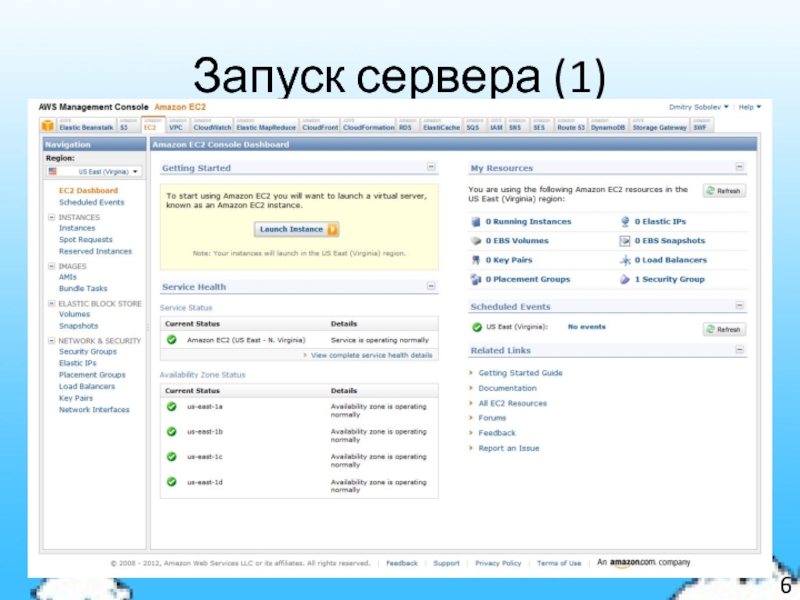
Task: Open Spot Requests in navigation
Action: 86,239
